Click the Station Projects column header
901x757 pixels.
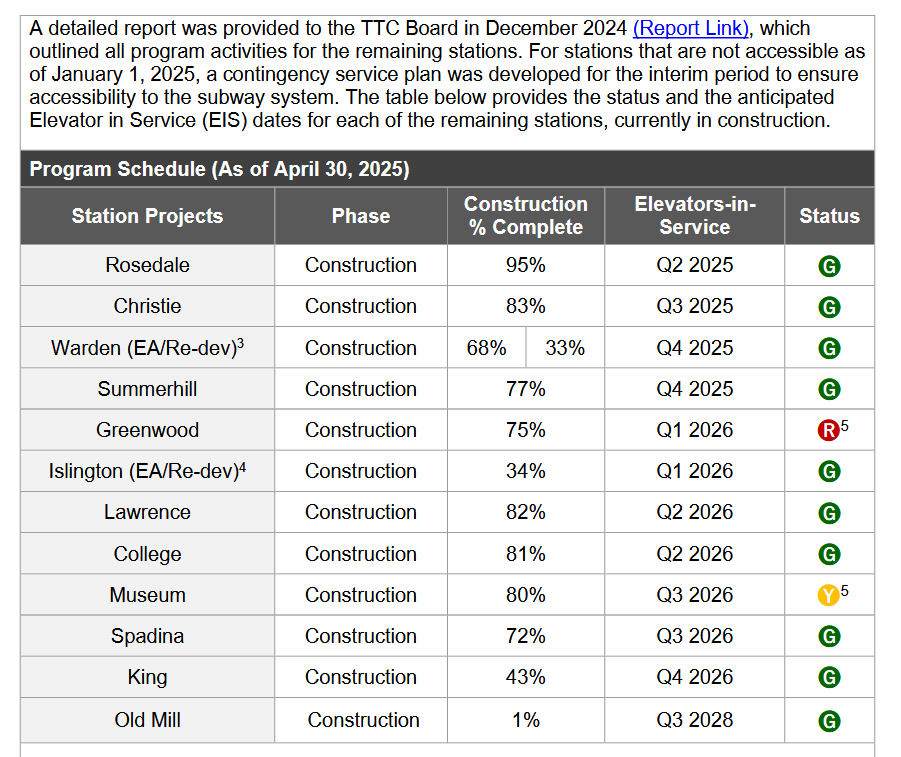point(147,216)
